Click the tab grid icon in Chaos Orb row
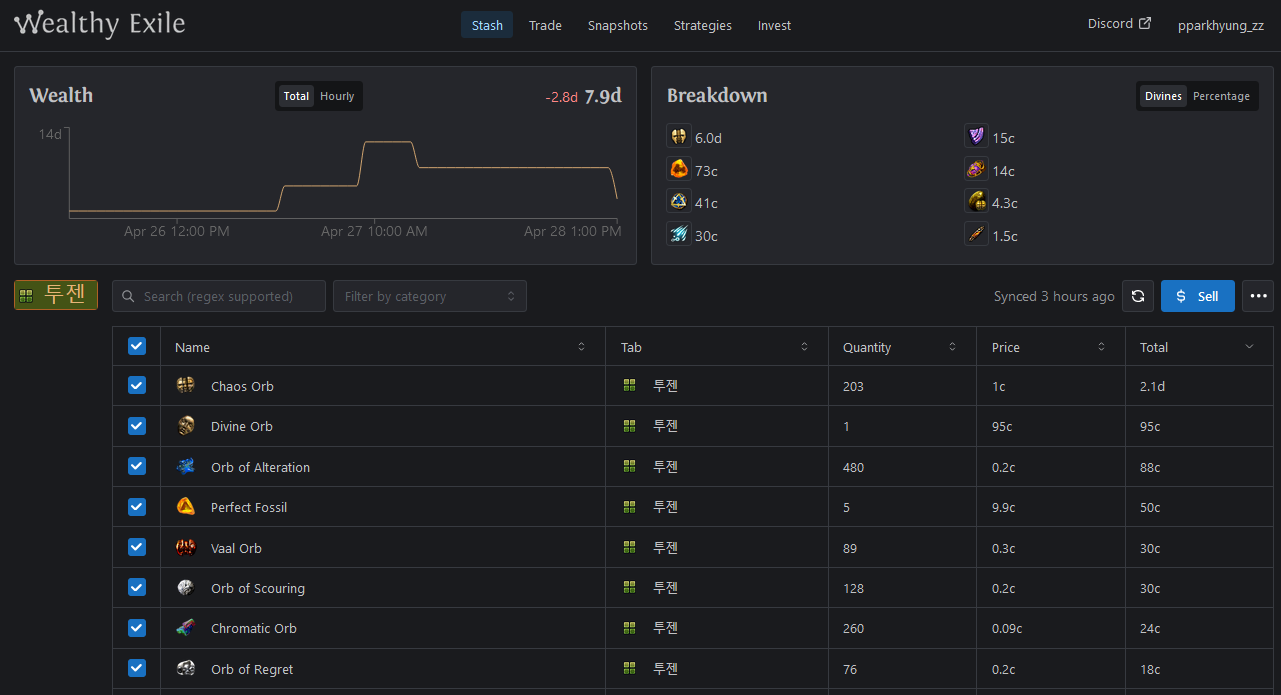The height and width of the screenshot is (695, 1281). 629,386
